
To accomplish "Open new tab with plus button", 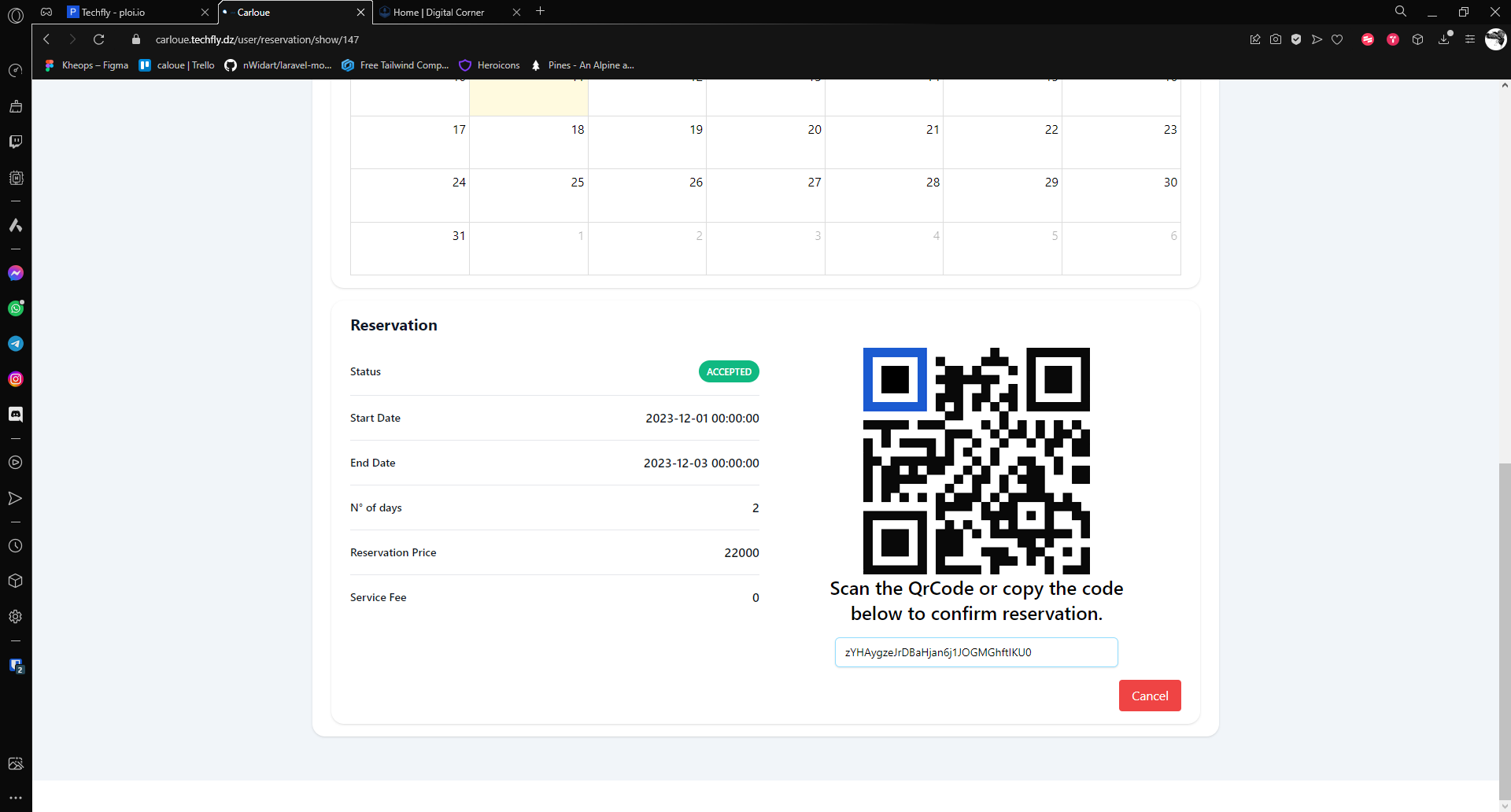I will pyautogui.click(x=541, y=12).
